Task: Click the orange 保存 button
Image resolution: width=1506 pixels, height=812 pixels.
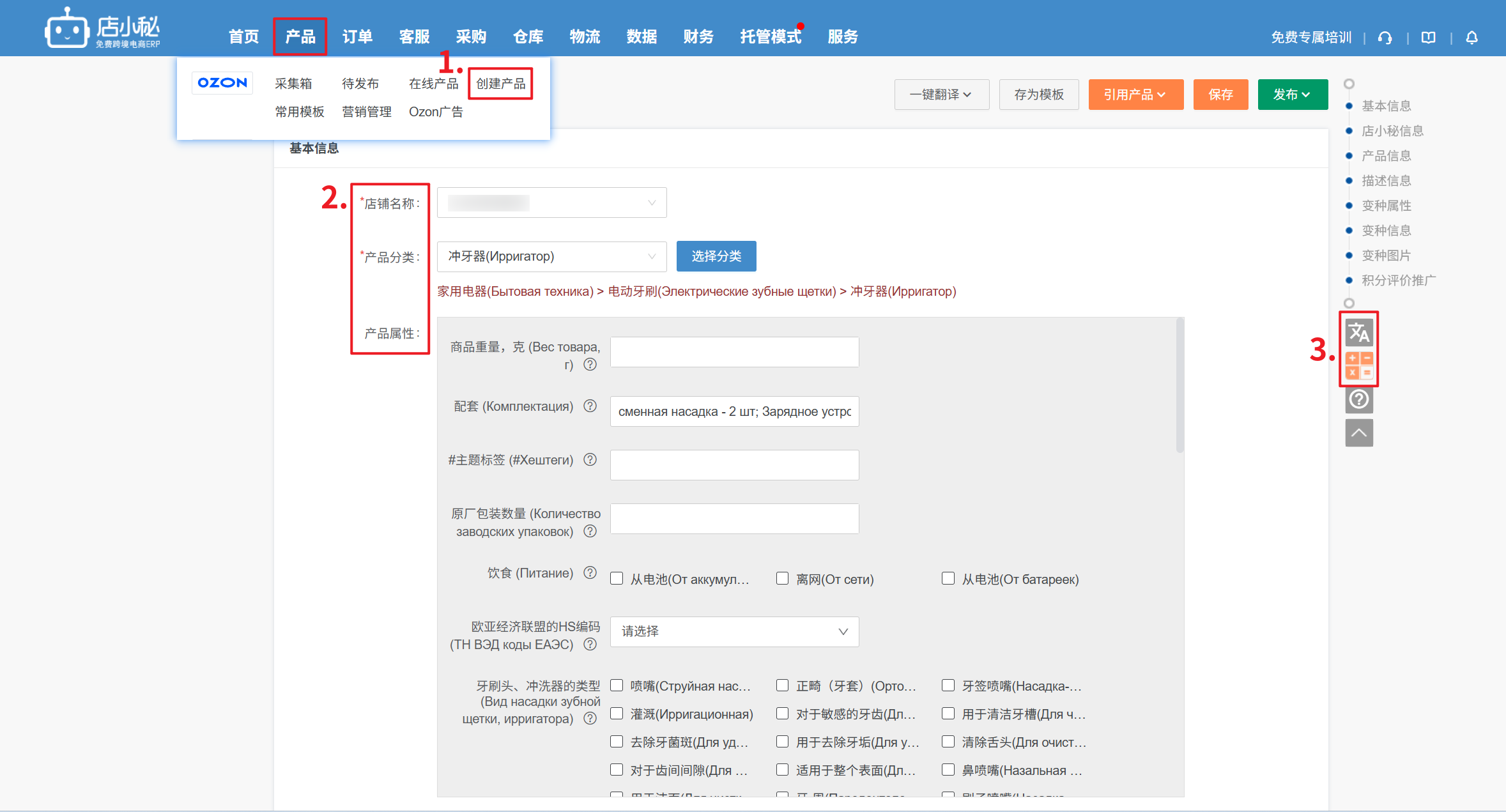Action: click(1220, 95)
